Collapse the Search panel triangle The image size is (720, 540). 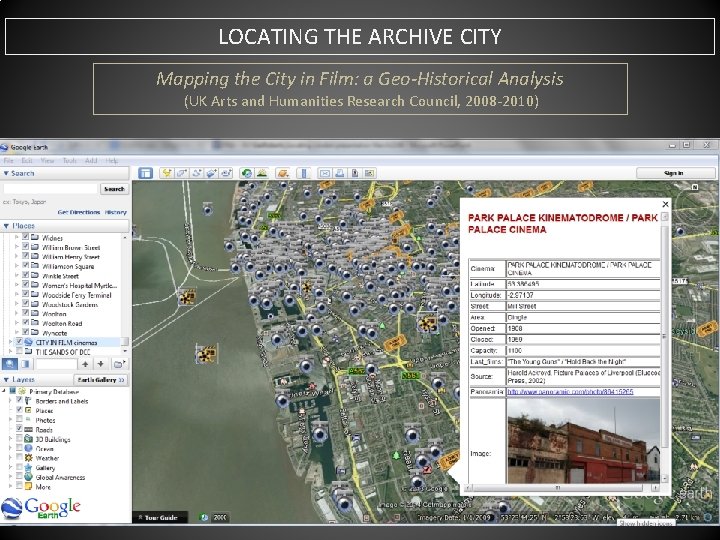click(x=6, y=173)
